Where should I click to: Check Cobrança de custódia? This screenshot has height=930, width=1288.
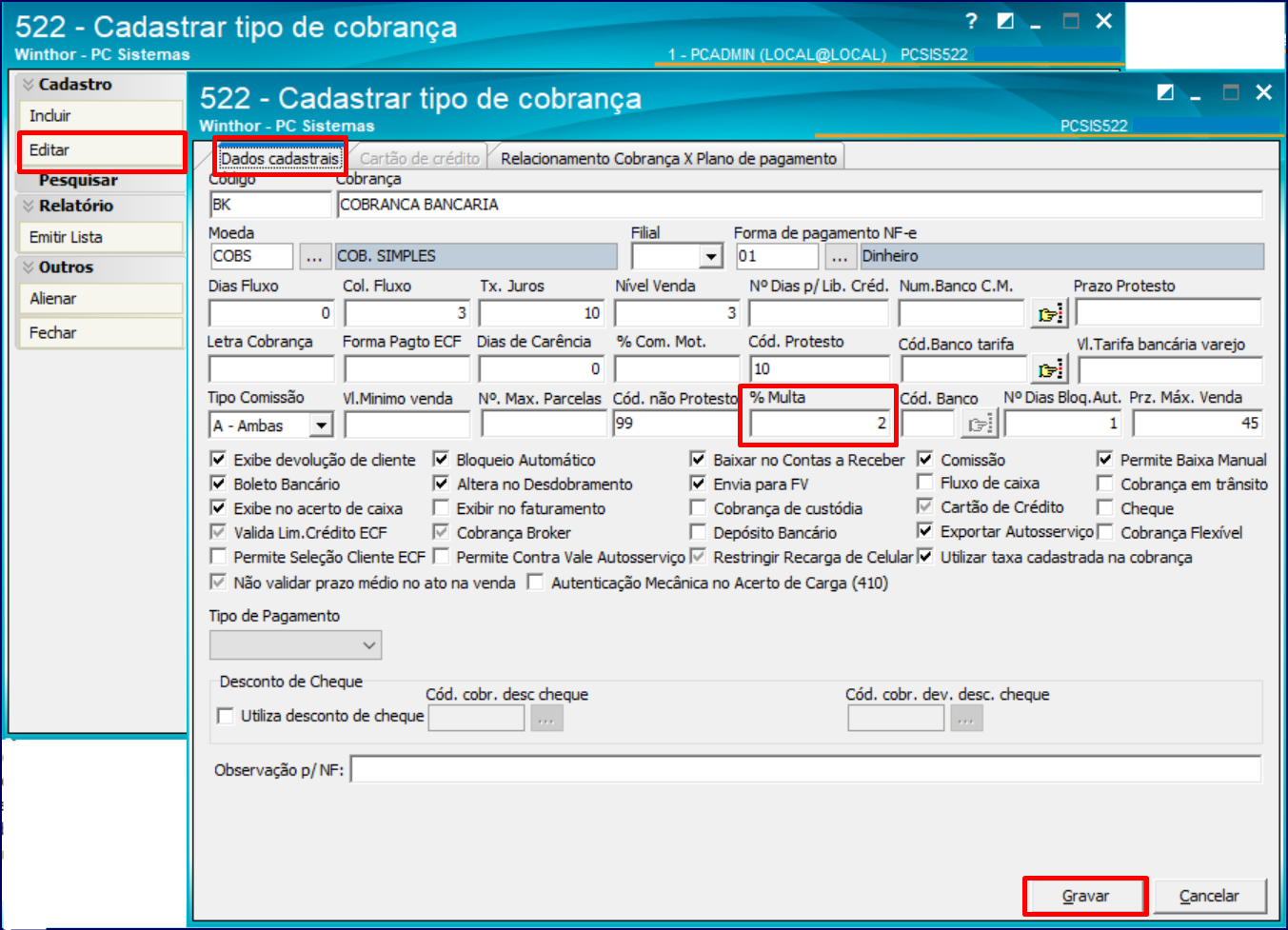[698, 508]
